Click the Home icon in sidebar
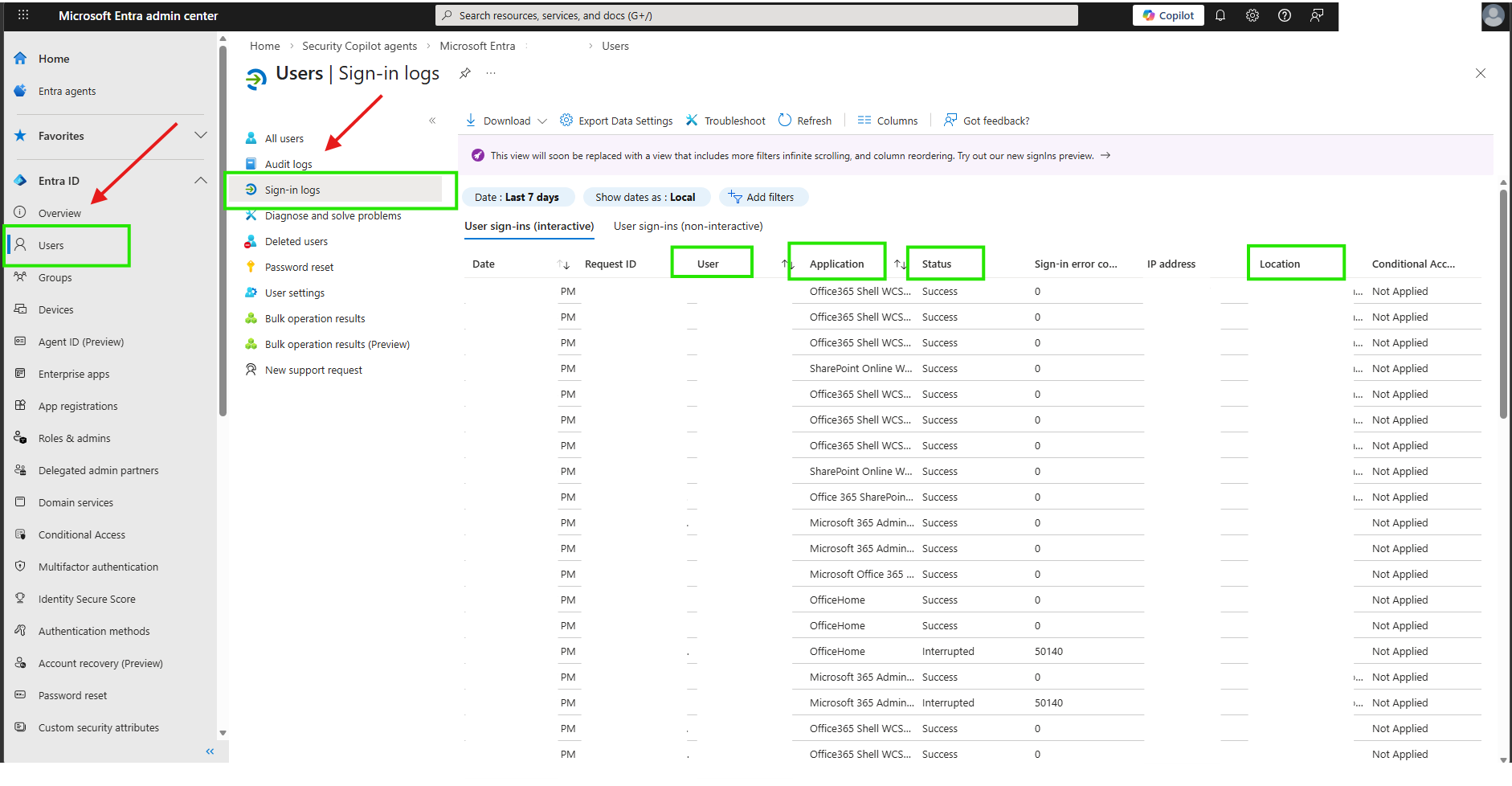This screenshot has height=786, width=1512. tap(21, 59)
